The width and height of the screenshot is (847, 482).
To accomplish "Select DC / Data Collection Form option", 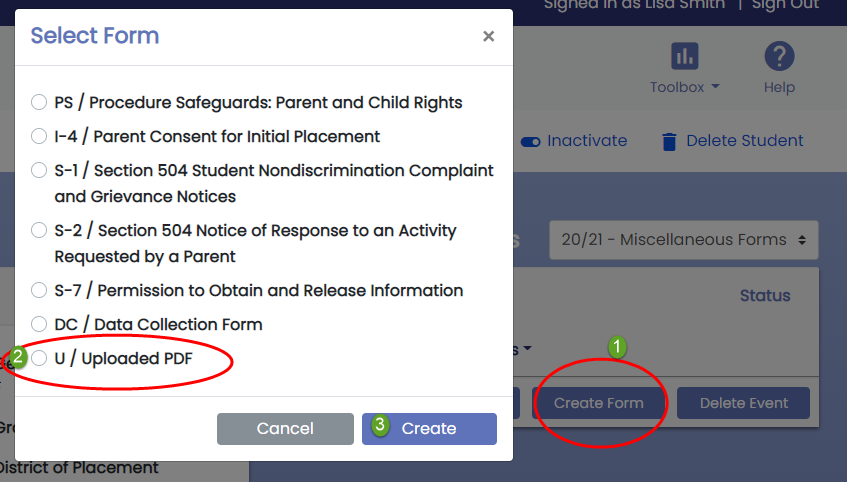I will 39,324.
